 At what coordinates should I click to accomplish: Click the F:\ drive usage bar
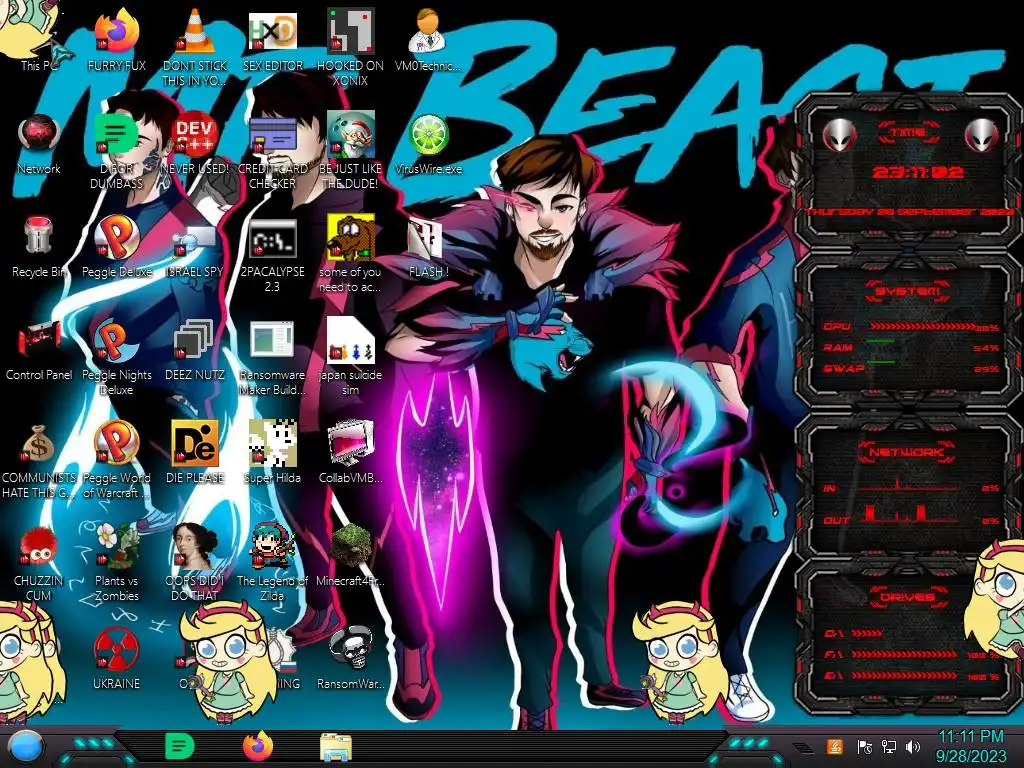904,654
